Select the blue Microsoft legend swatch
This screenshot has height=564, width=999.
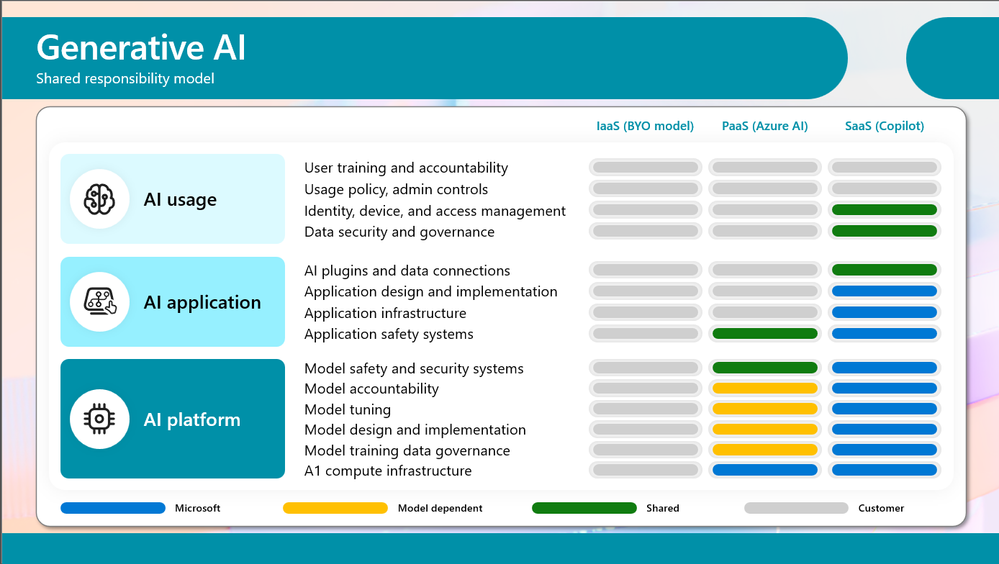[x=113, y=508]
